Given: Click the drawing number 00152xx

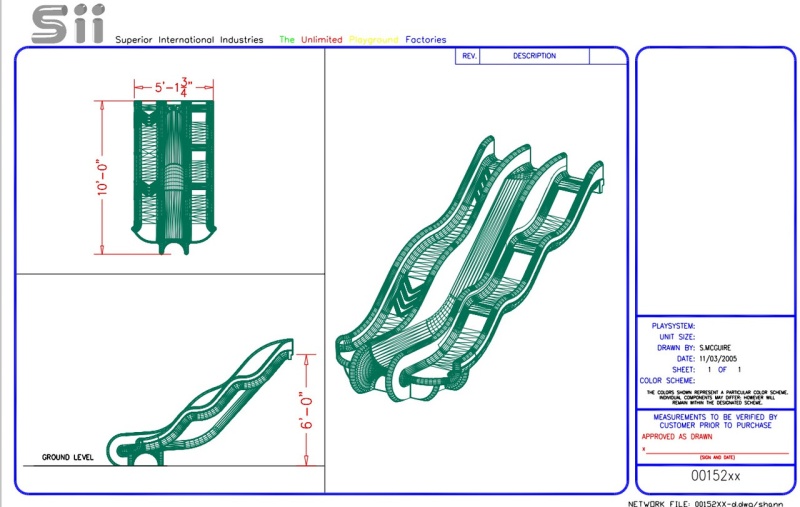Looking at the screenshot, I should point(715,476).
